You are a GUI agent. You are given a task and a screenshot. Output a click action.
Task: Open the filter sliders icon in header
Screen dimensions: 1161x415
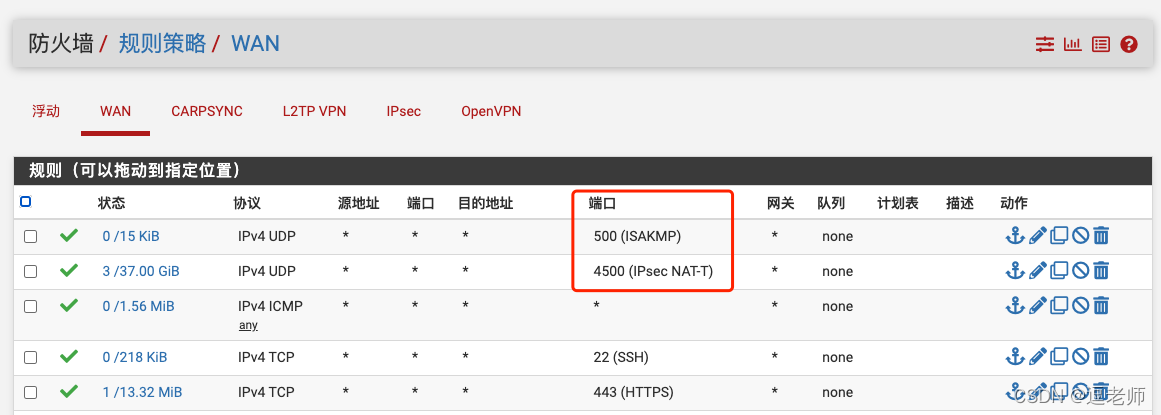tap(1044, 44)
